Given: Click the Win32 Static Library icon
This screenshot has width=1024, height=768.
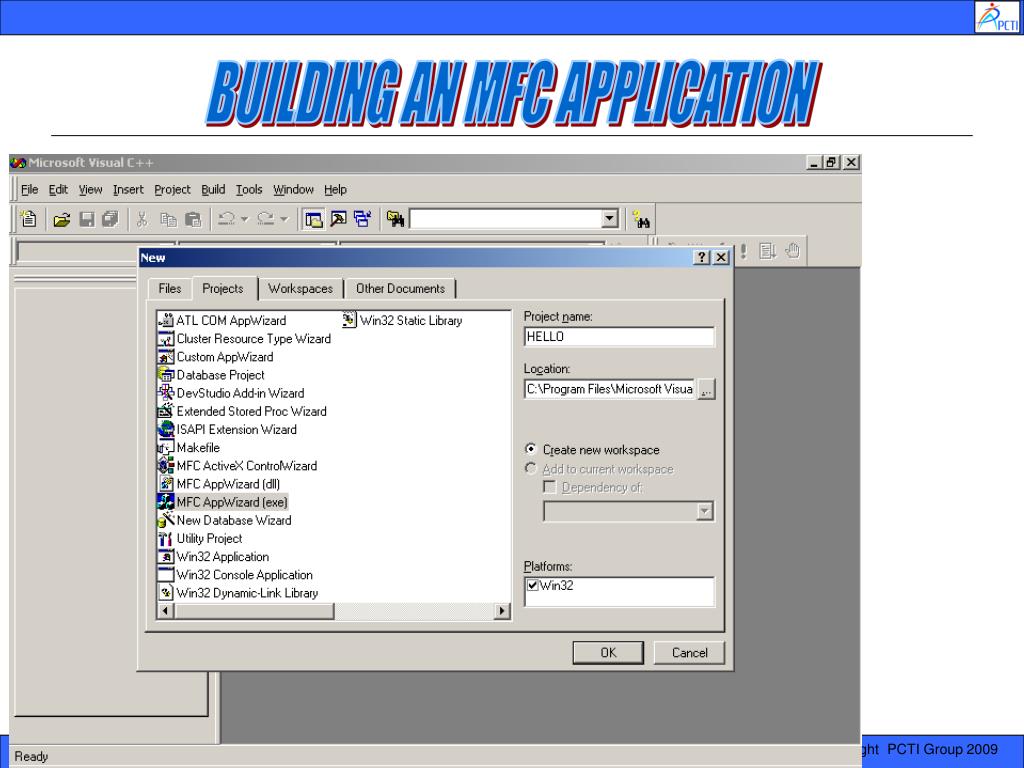Looking at the screenshot, I should pos(349,320).
